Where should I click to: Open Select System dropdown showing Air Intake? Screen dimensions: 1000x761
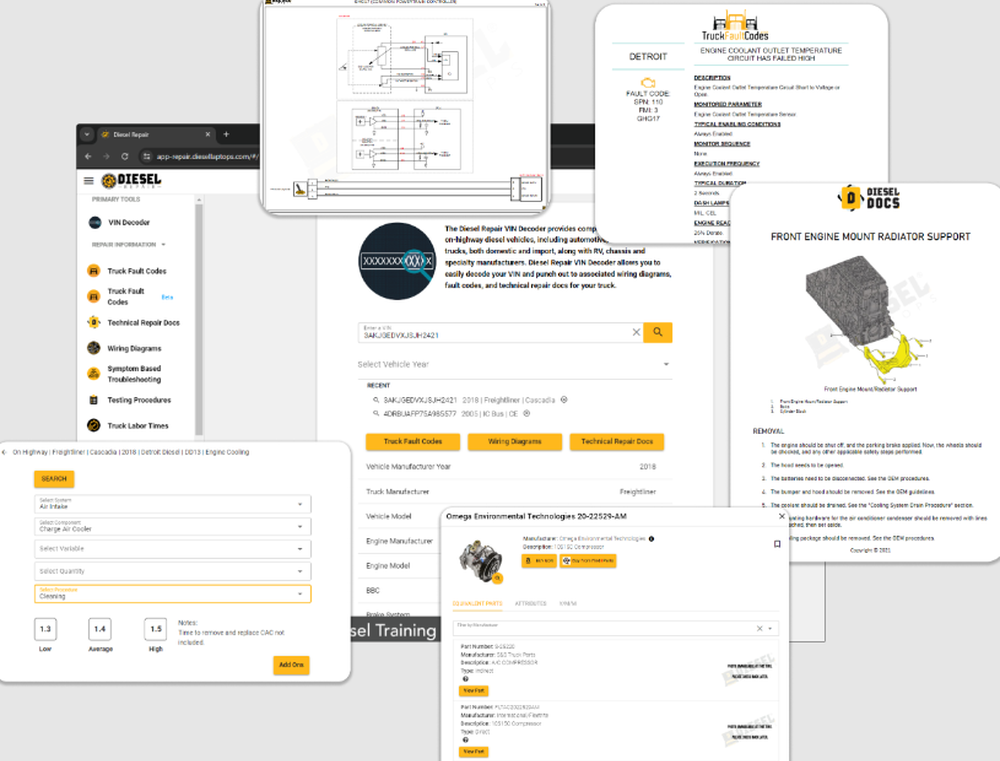coord(172,504)
